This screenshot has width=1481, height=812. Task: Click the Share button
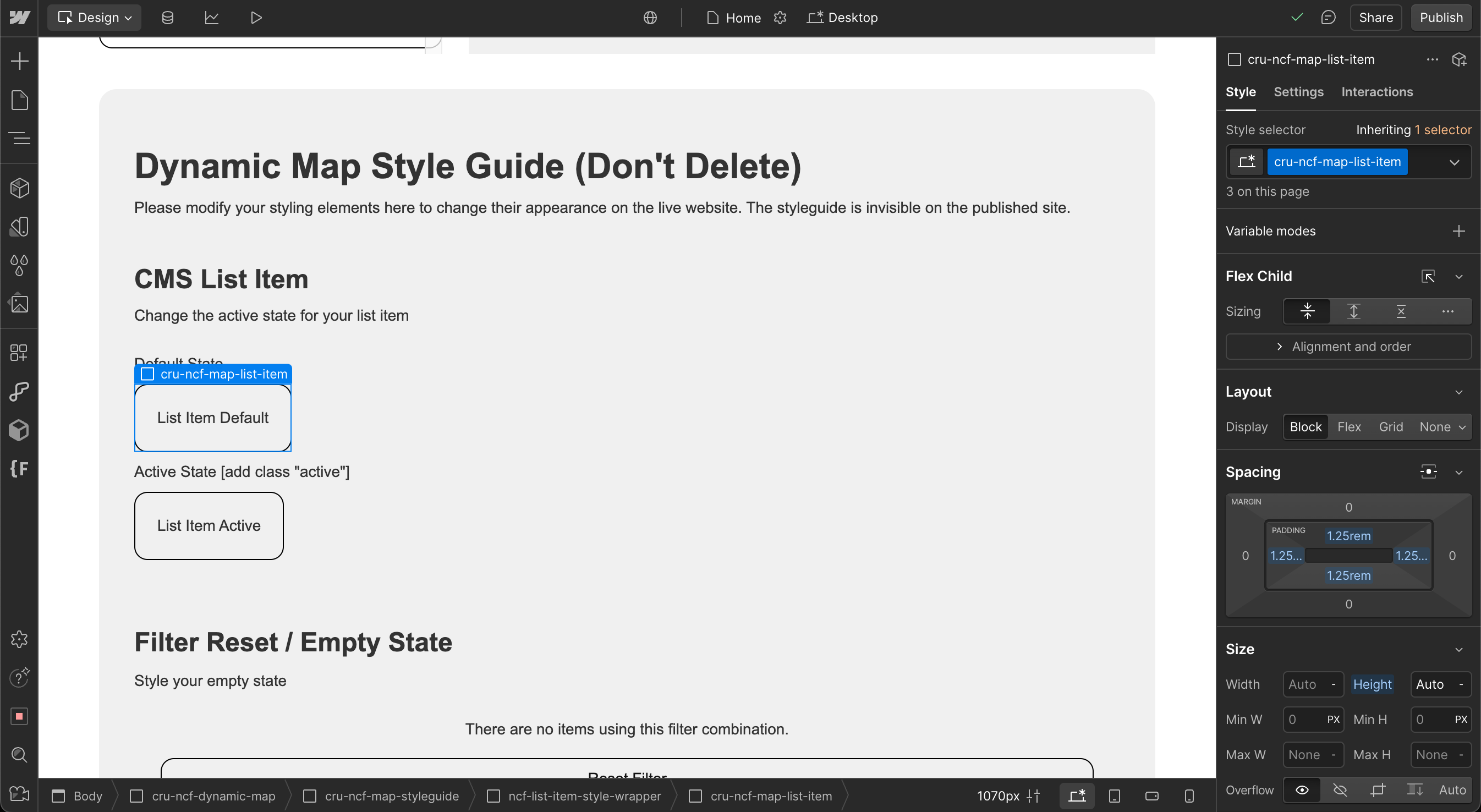[1376, 18]
